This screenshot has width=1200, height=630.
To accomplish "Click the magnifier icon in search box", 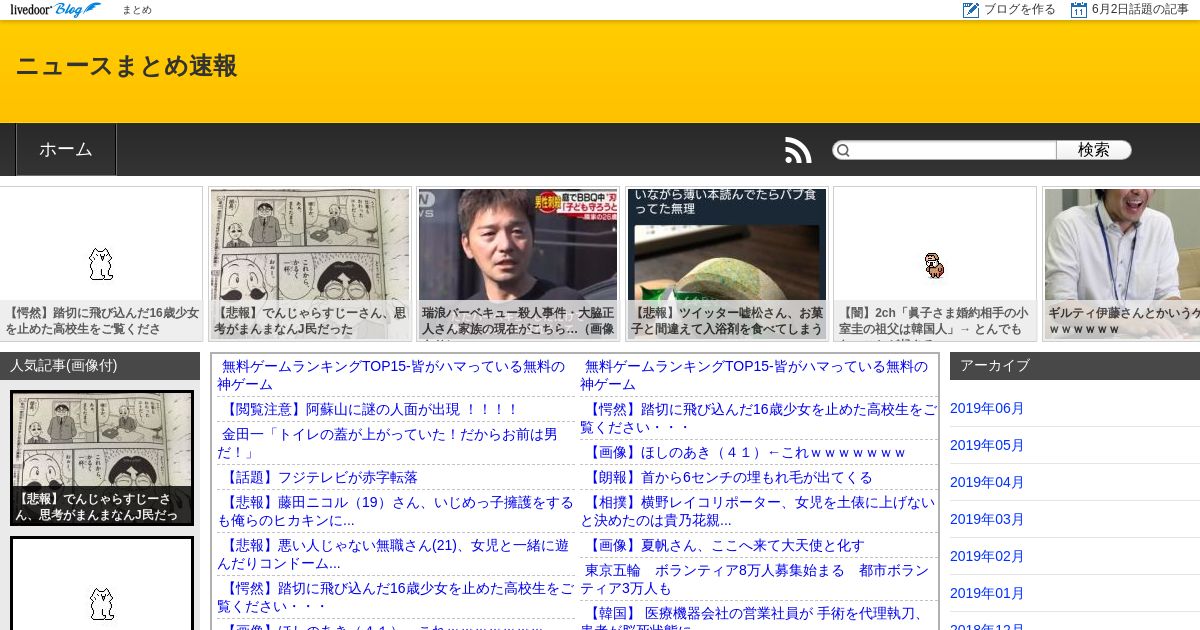I will pos(843,150).
